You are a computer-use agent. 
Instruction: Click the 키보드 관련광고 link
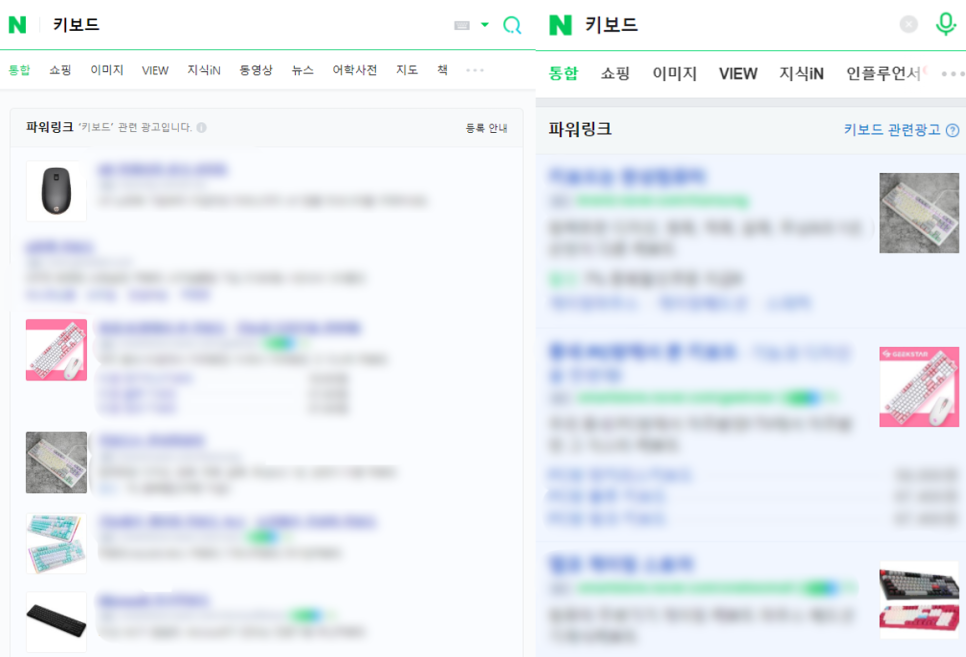click(x=891, y=129)
